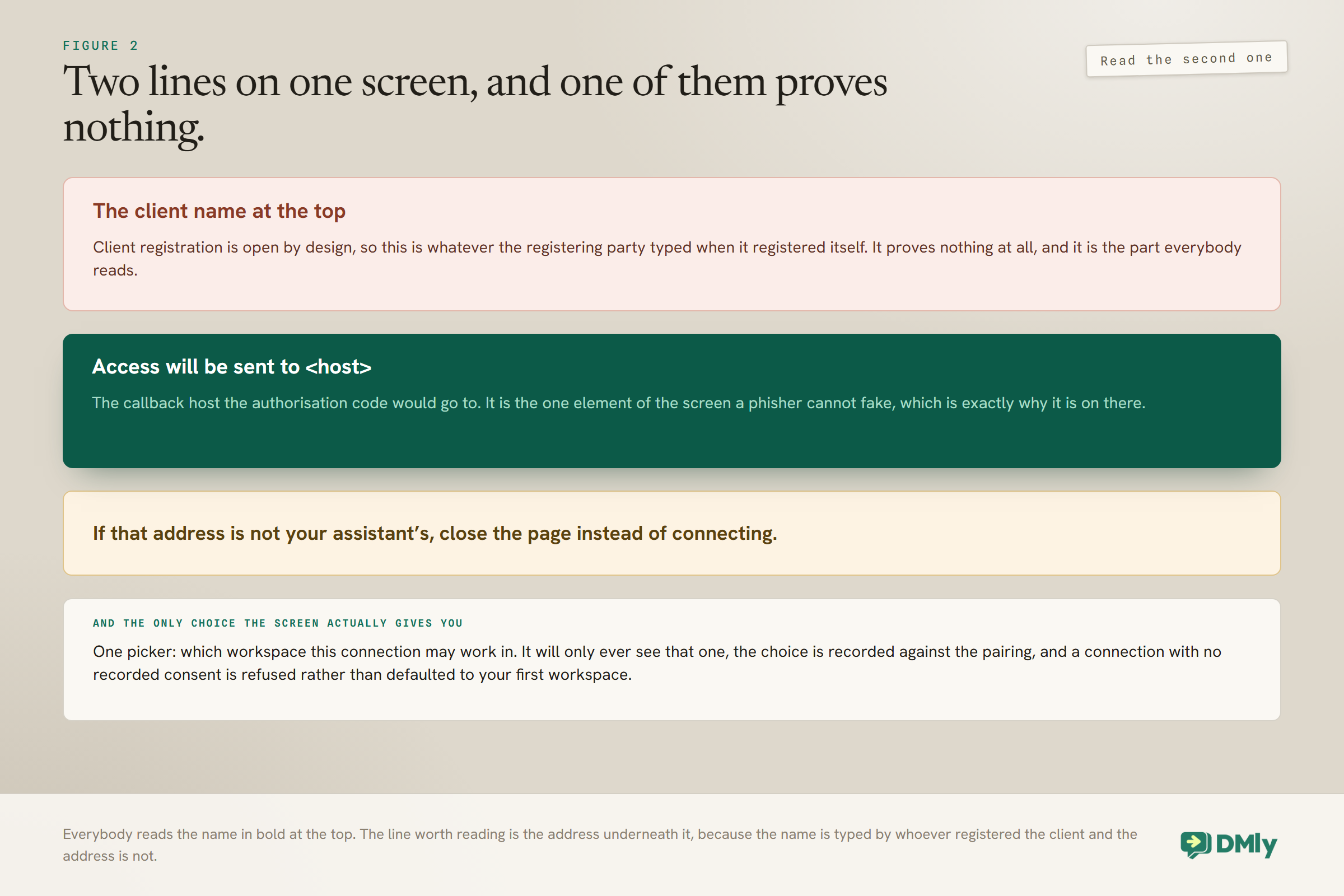Click label 'AND THE ONLY CHOICE THE SCREEN ACTUALLY GIVES YOU'
Image resolution: width=1344 pixels, height=896 pixels.
click(x=278, y=623)
